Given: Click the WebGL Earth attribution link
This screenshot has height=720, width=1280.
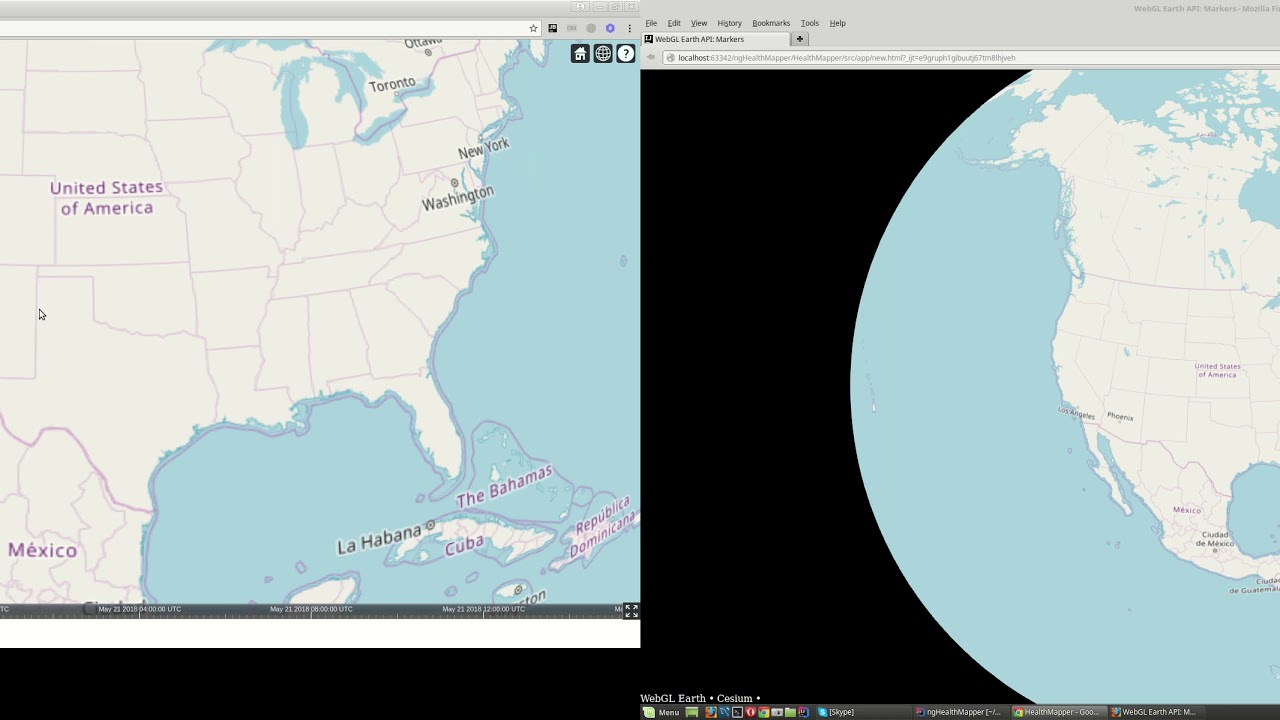Looking at the screenshot, I should click(673, 698).
